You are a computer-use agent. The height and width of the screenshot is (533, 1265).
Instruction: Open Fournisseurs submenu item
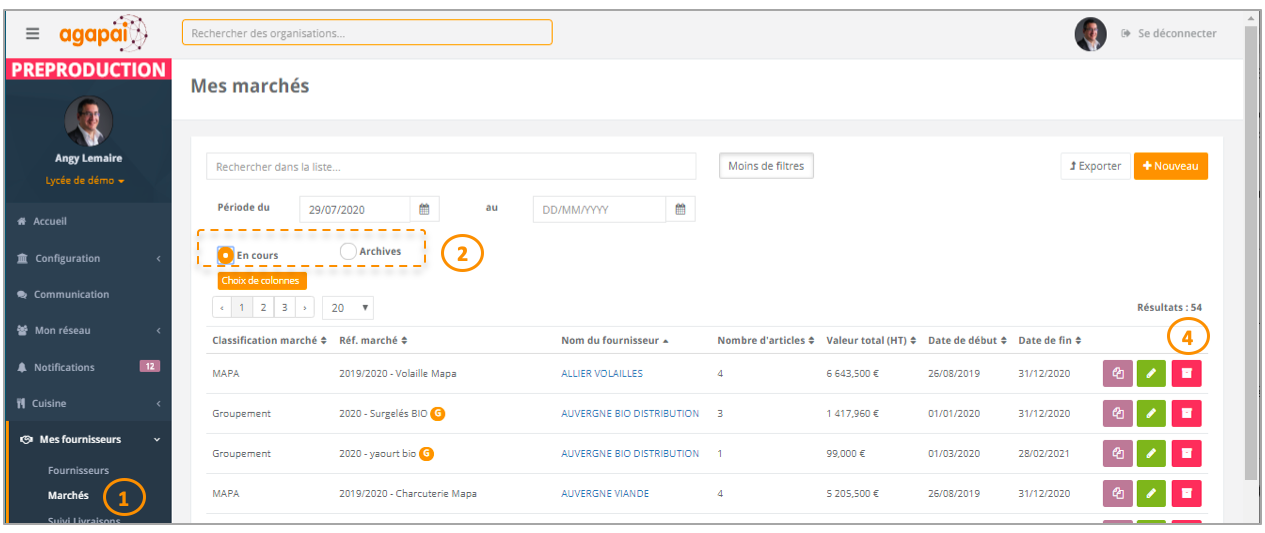pos(78,470)
